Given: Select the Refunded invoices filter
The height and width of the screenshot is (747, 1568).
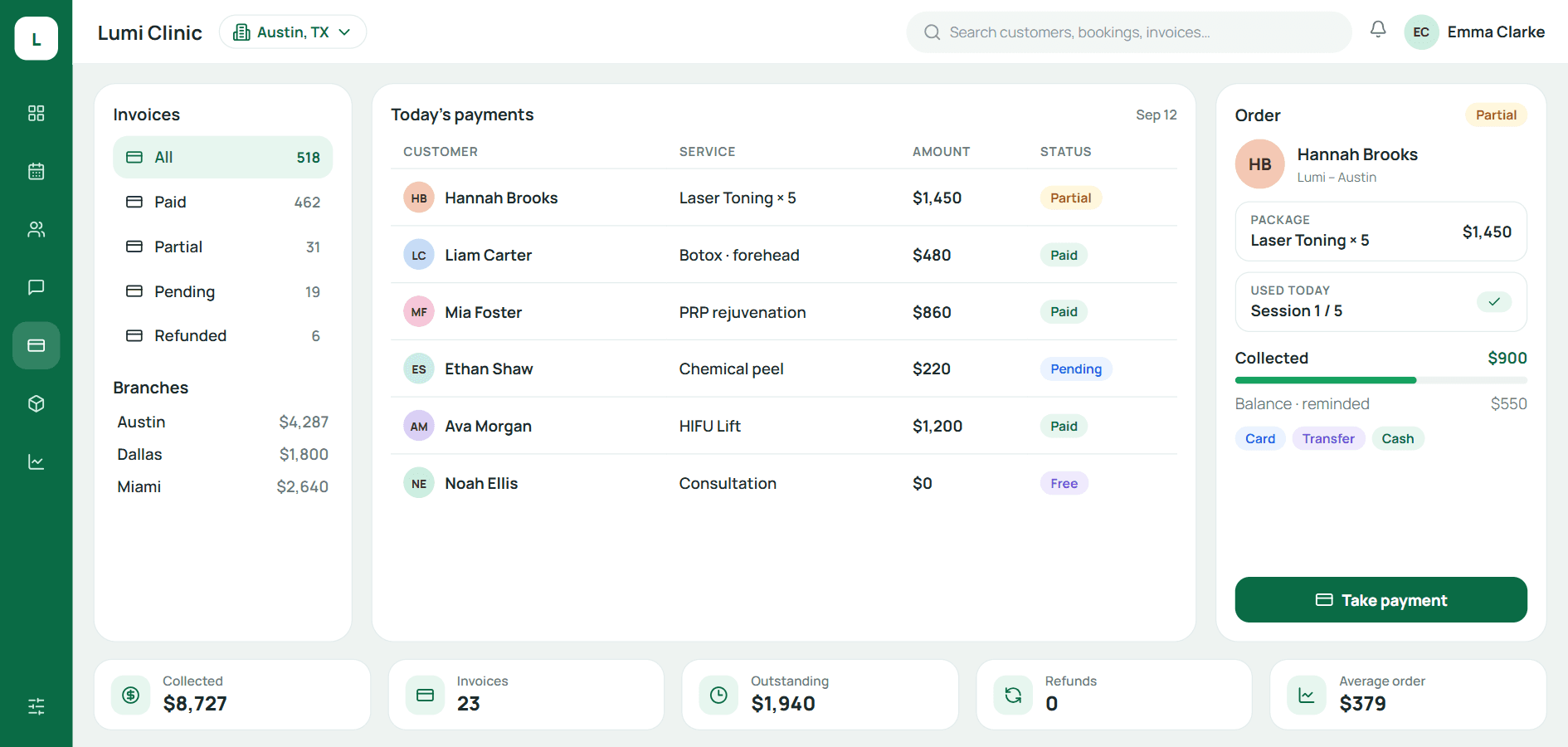Looking at the screenshot, I should pos(222,335).
